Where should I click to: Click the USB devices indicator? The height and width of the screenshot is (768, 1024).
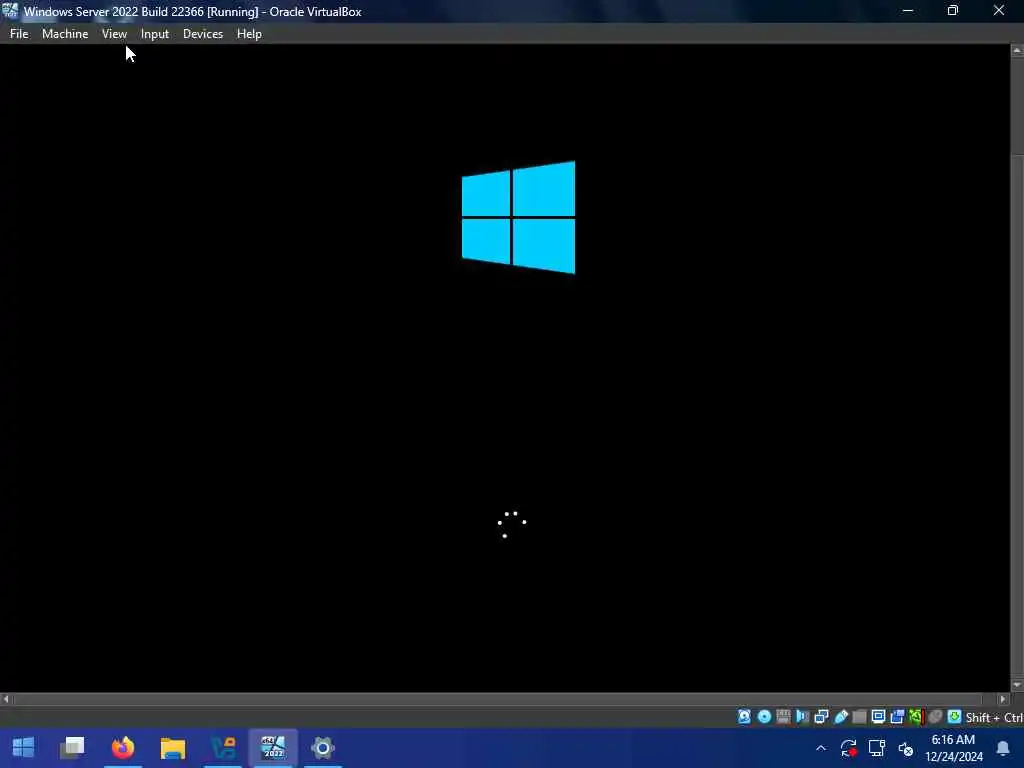[x=841, y=716]
